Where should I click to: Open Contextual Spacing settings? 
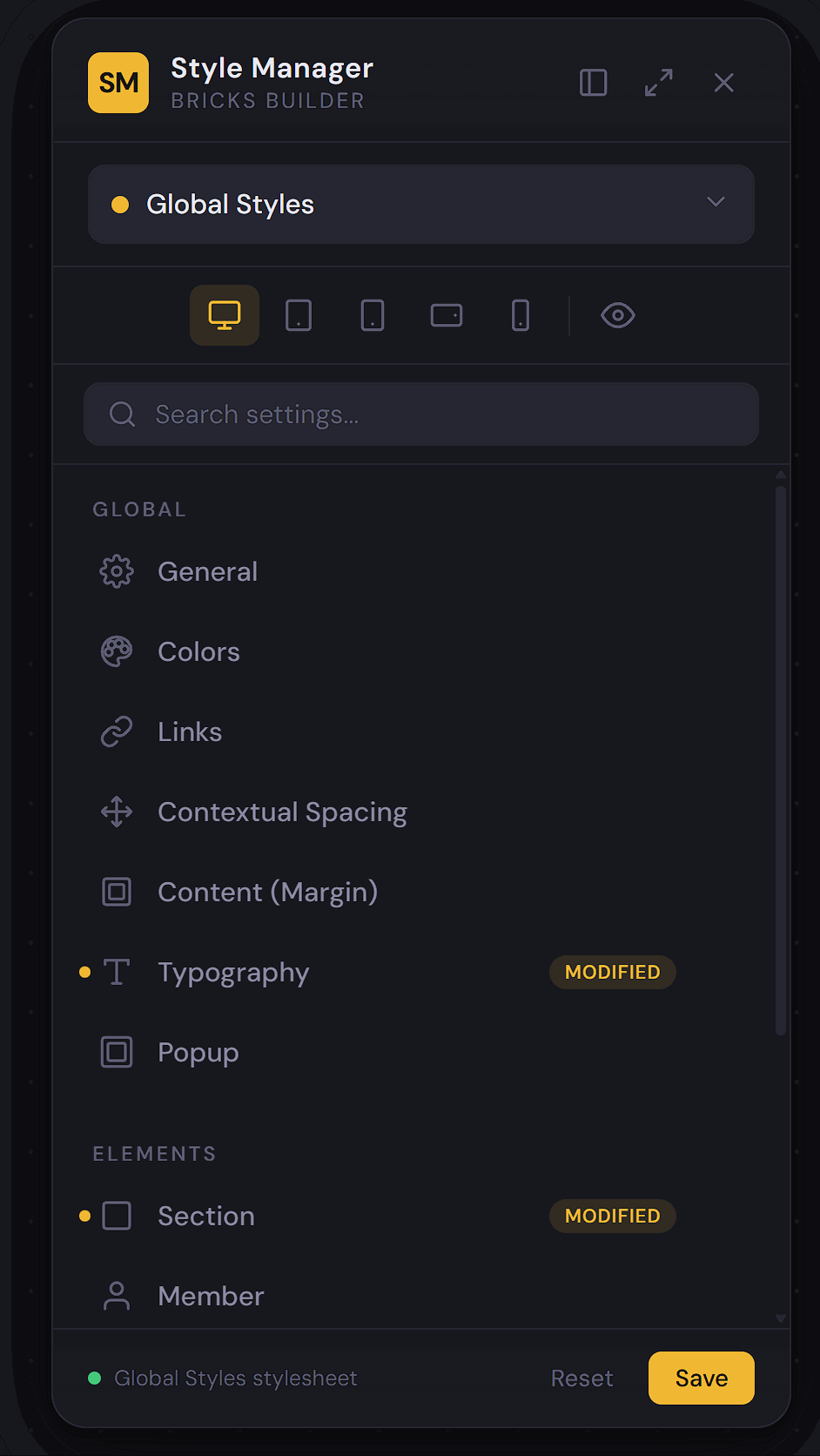click(x=282, y=812)
